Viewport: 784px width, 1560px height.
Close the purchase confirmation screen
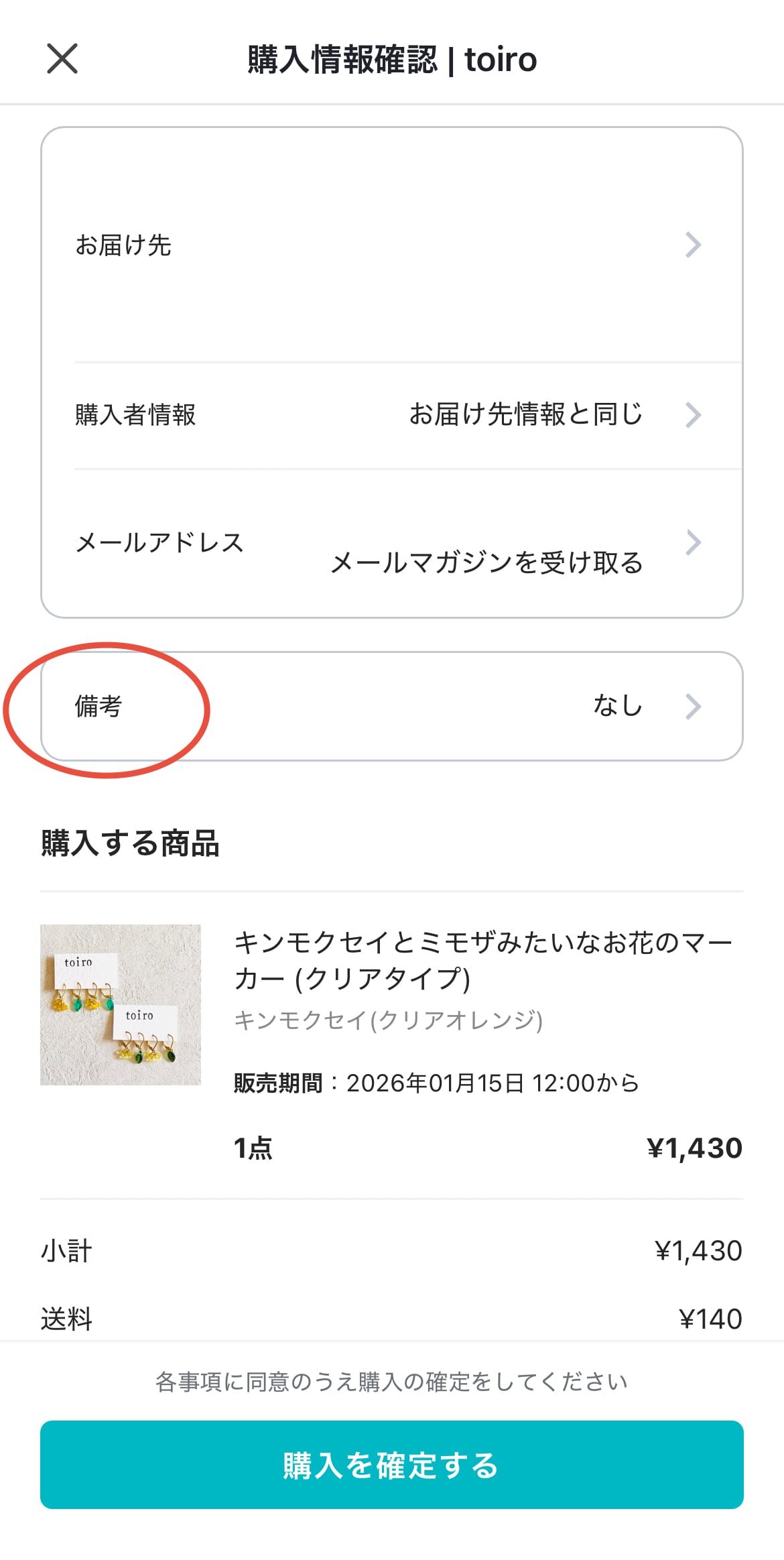pyautogui.click(x=62, y=59)
